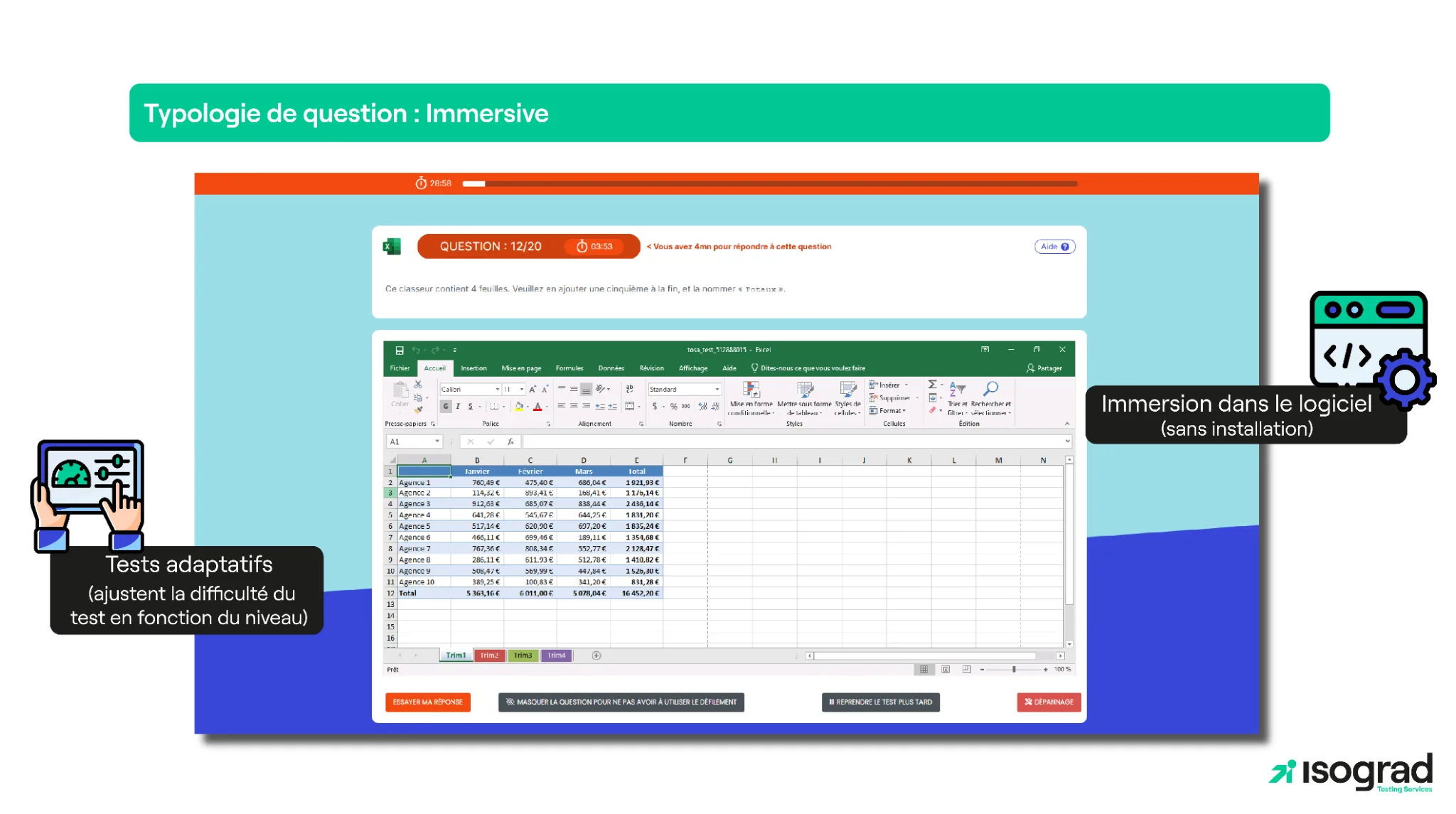
Task: Toggle middle vertical alignment
Action: click(x=574, y=389)
